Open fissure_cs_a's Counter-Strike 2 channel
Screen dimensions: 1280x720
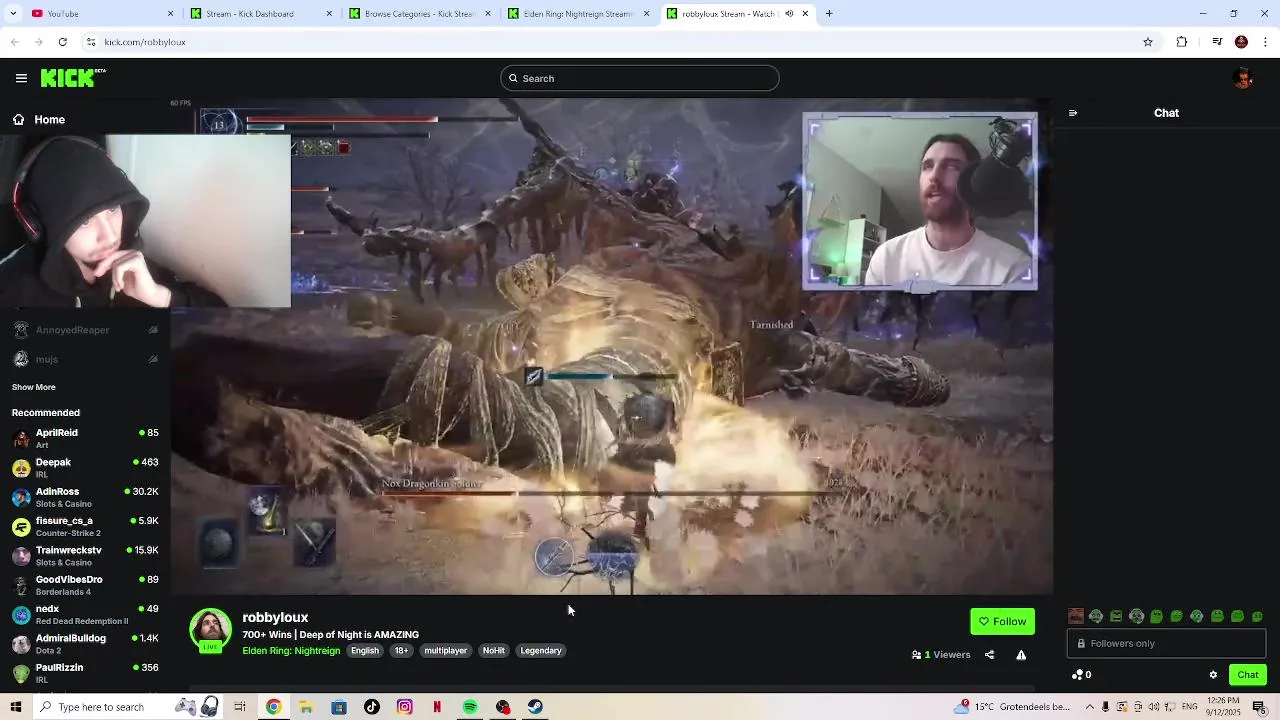85,526
